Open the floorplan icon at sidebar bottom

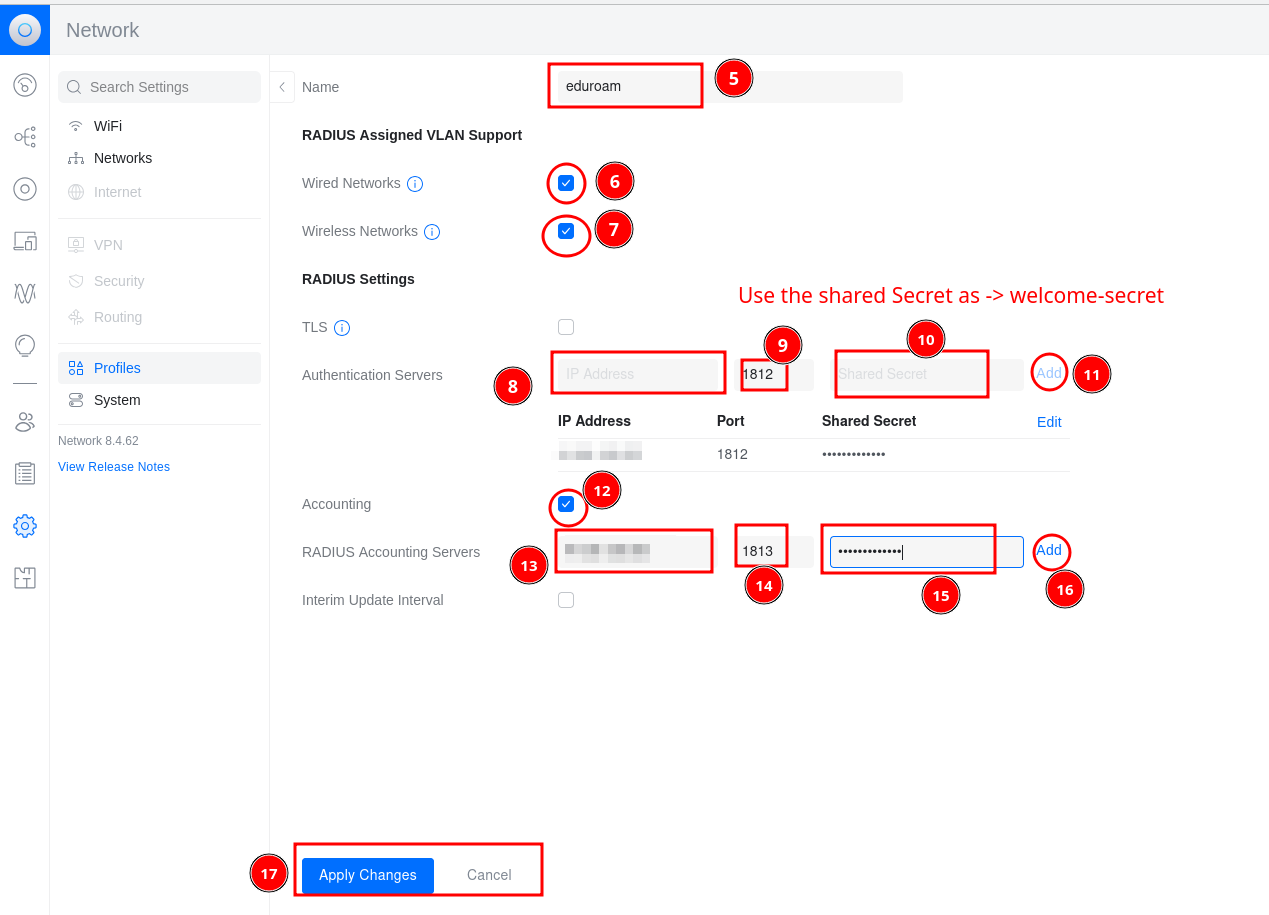[25, 577]
